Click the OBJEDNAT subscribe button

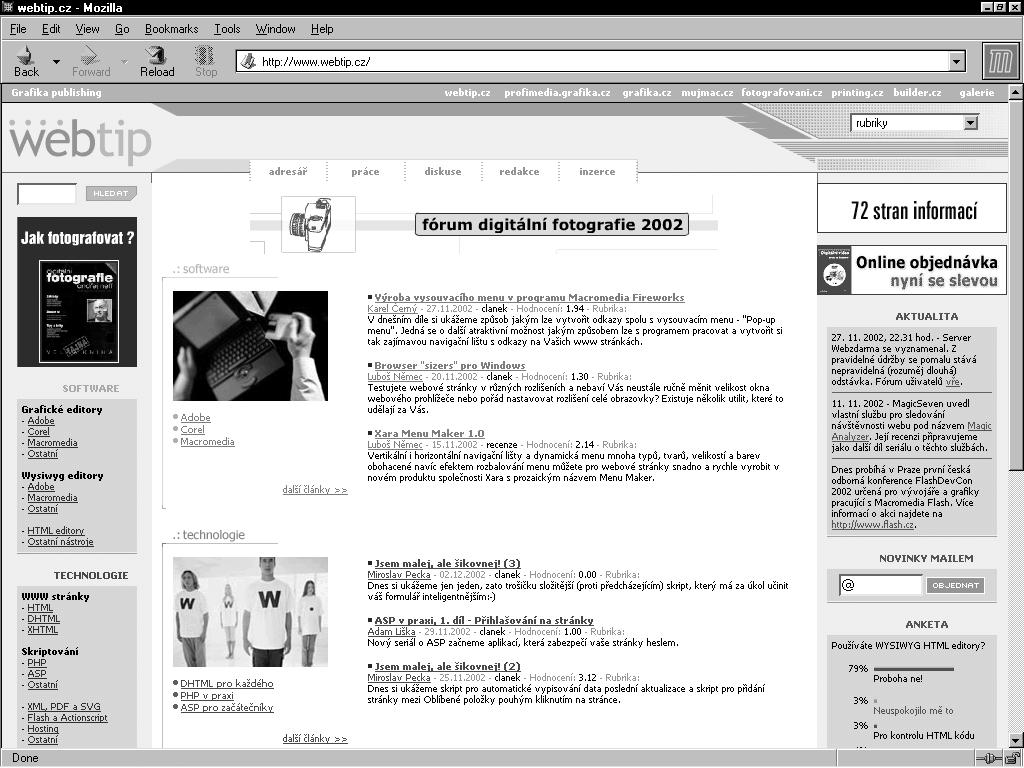click(955, 585)
